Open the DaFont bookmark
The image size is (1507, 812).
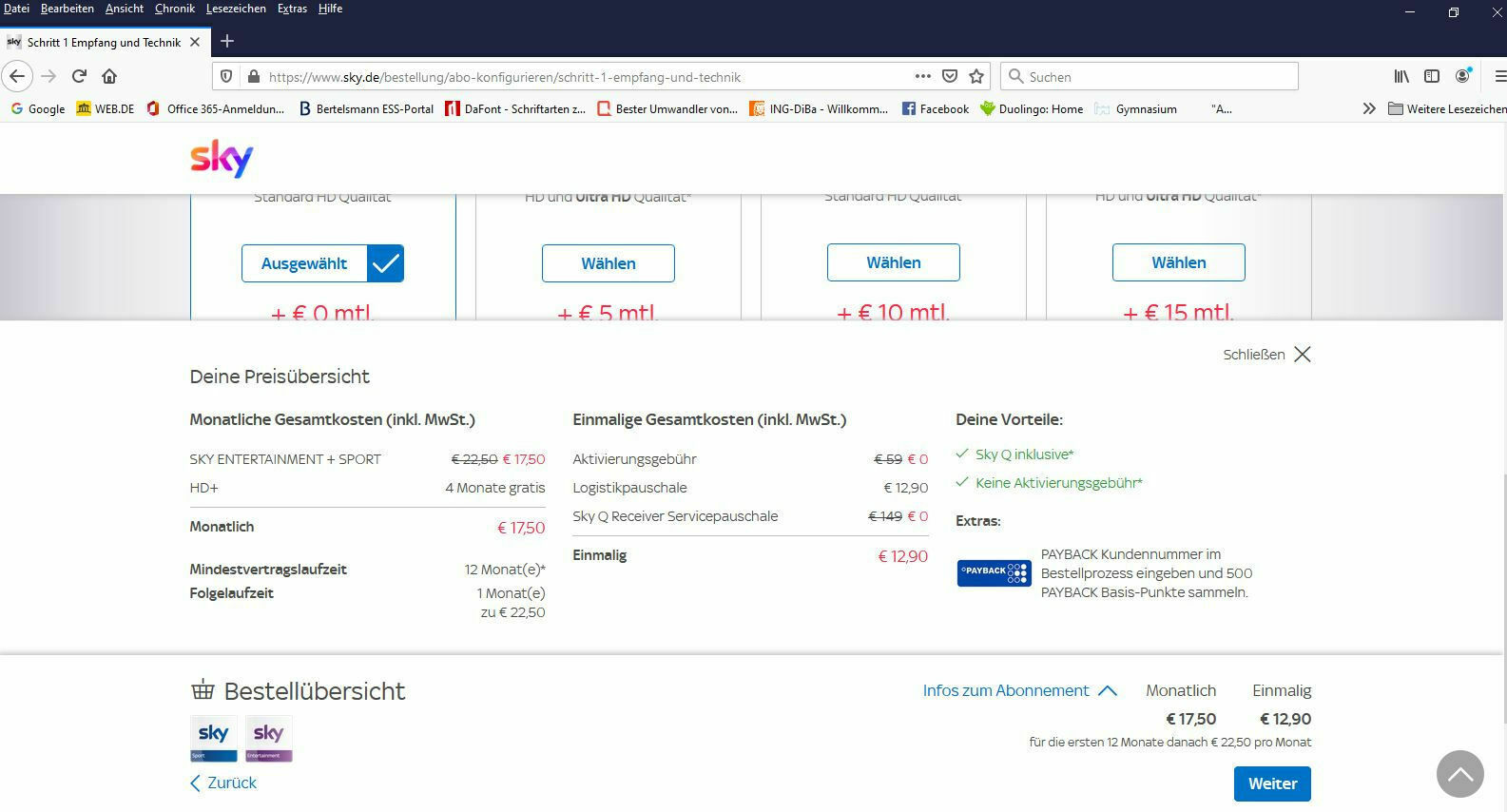515,108
